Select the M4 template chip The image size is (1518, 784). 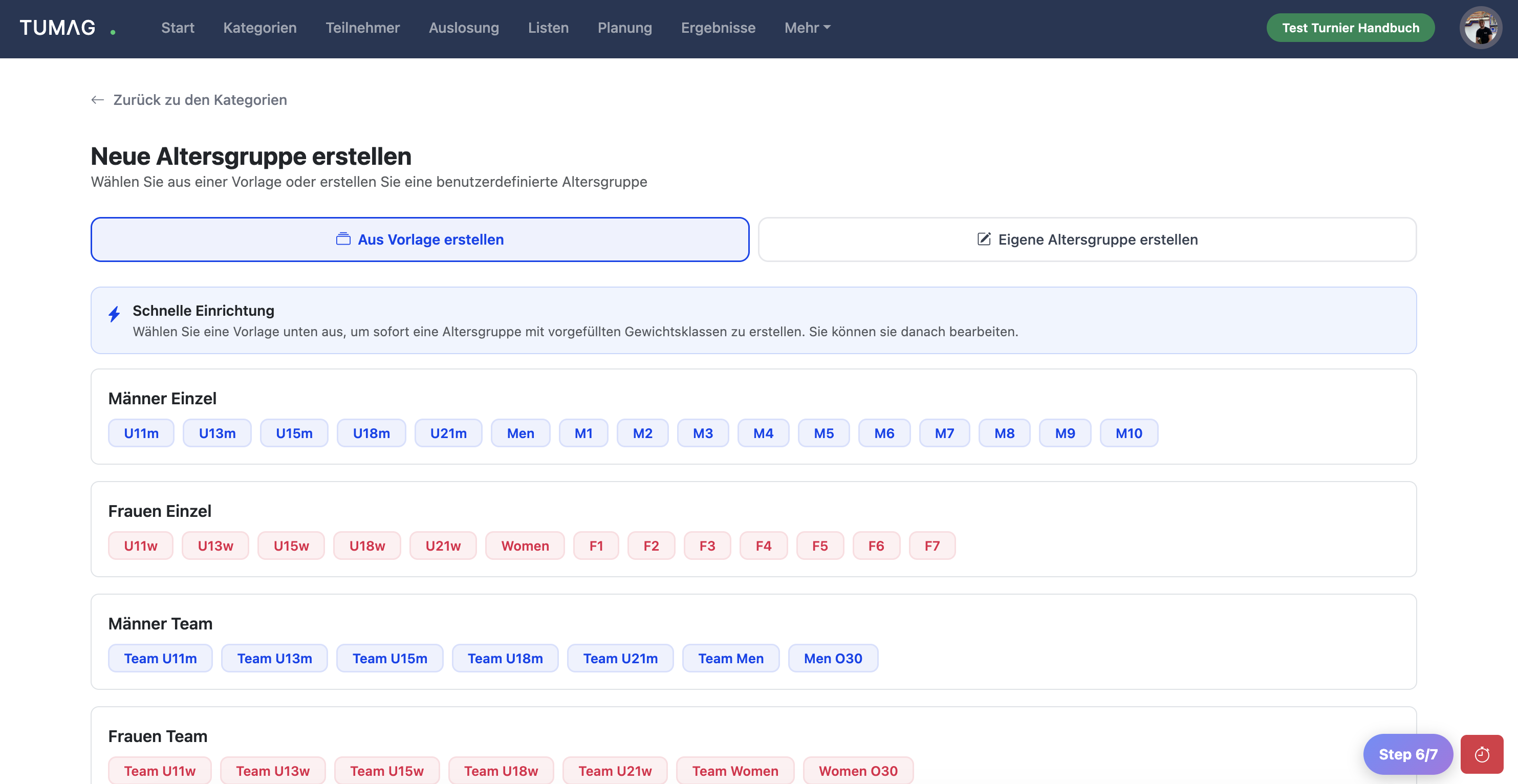(763, 433)
